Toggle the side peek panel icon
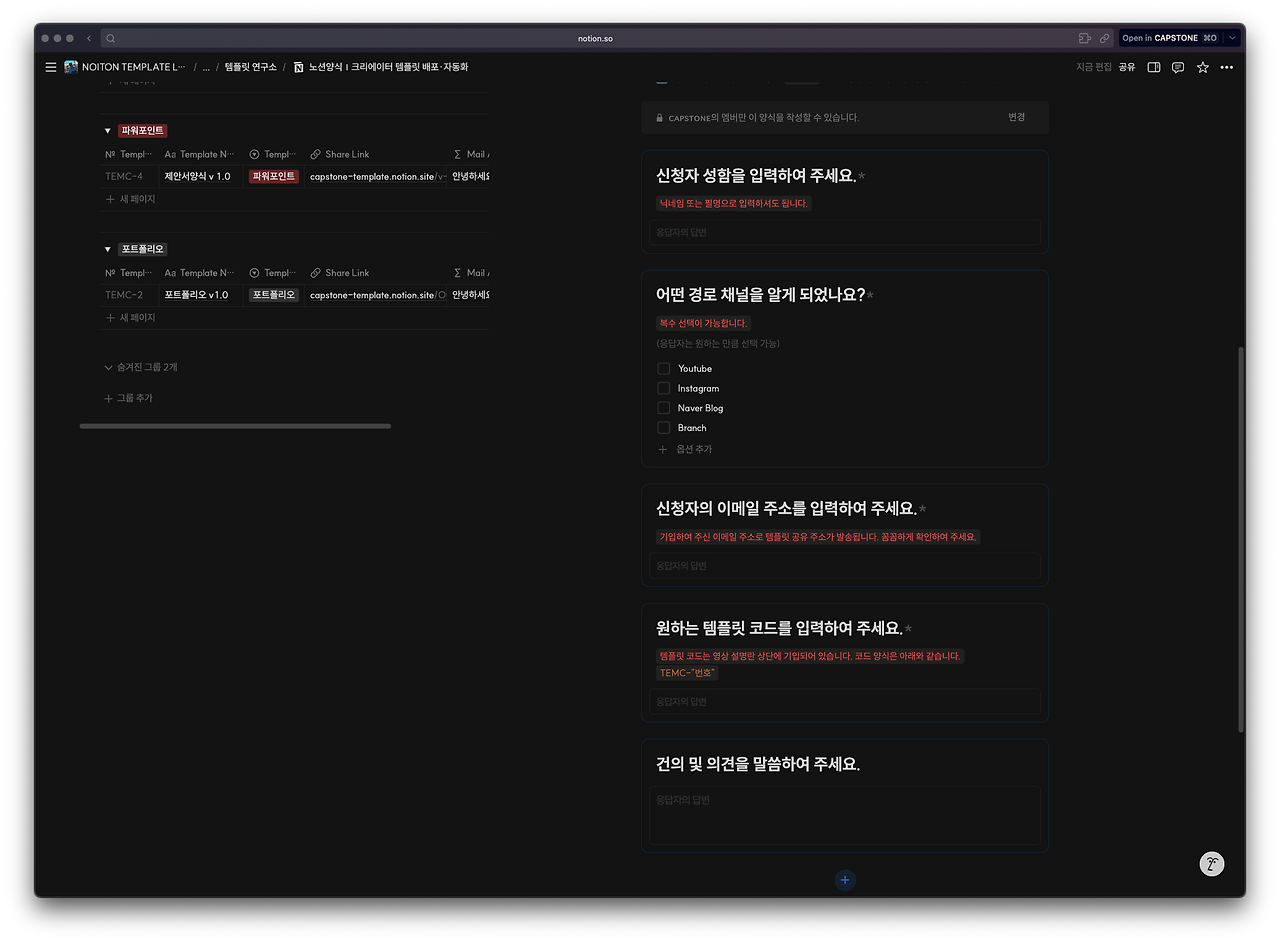1280x943 pixels. click(1153, 67)
